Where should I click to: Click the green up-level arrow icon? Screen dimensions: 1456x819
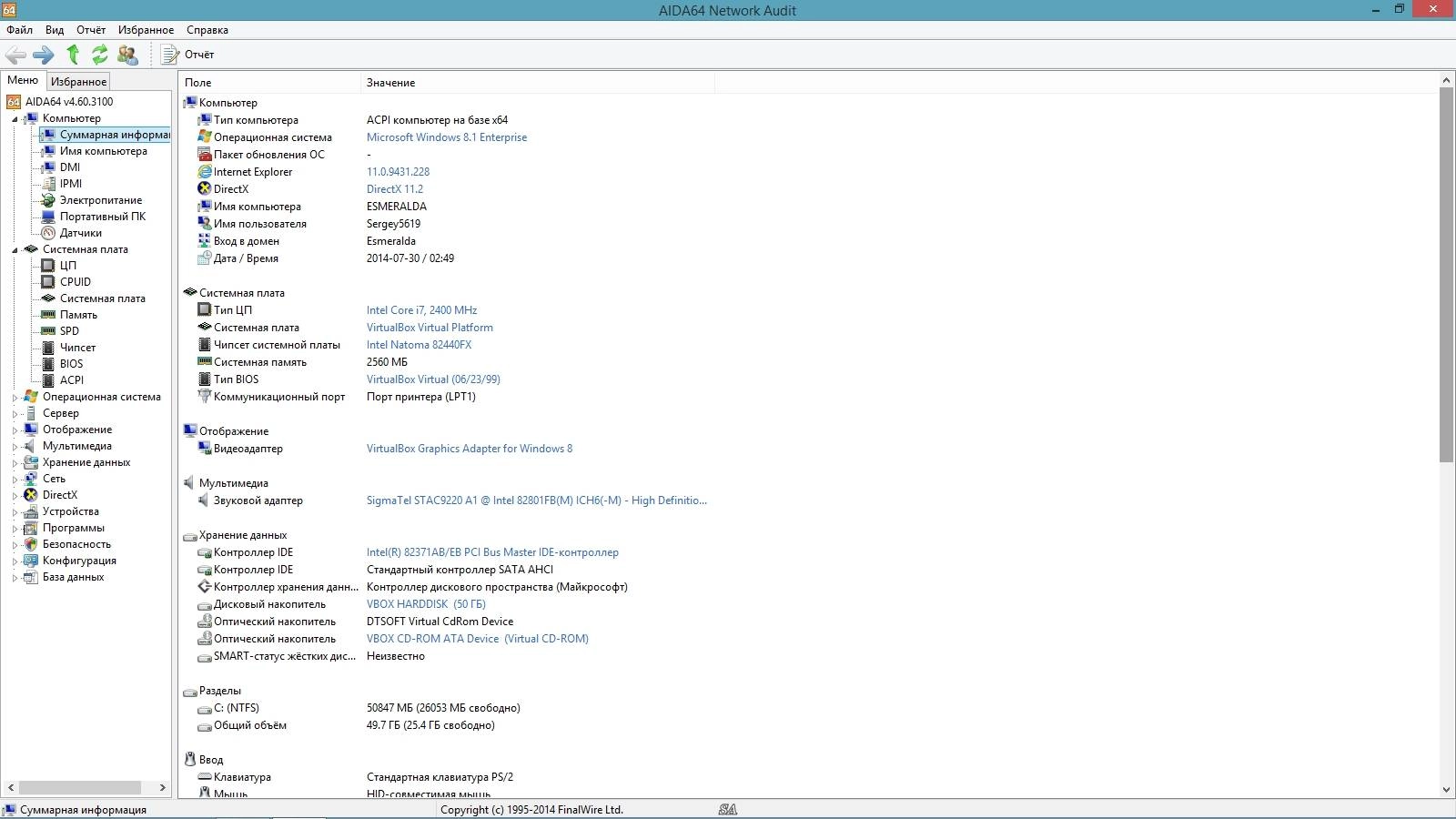coord(73,55)
